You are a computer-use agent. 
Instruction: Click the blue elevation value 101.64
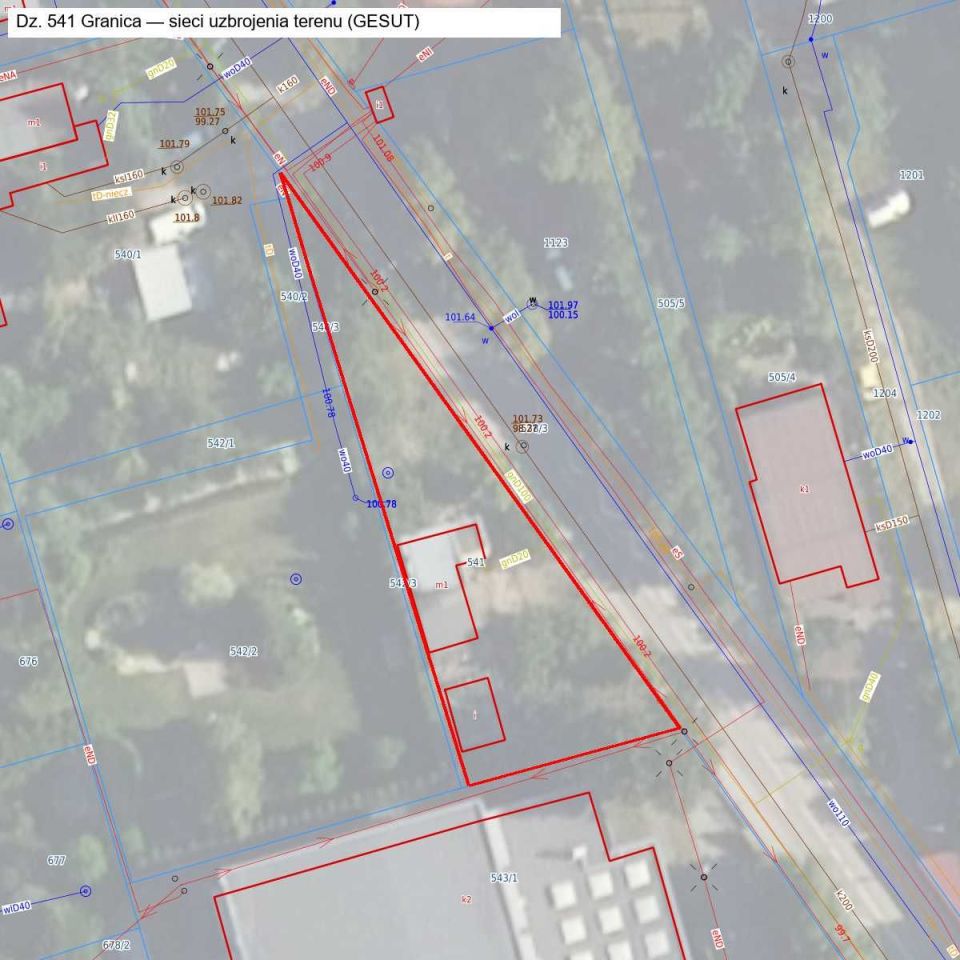pos(460,317)
